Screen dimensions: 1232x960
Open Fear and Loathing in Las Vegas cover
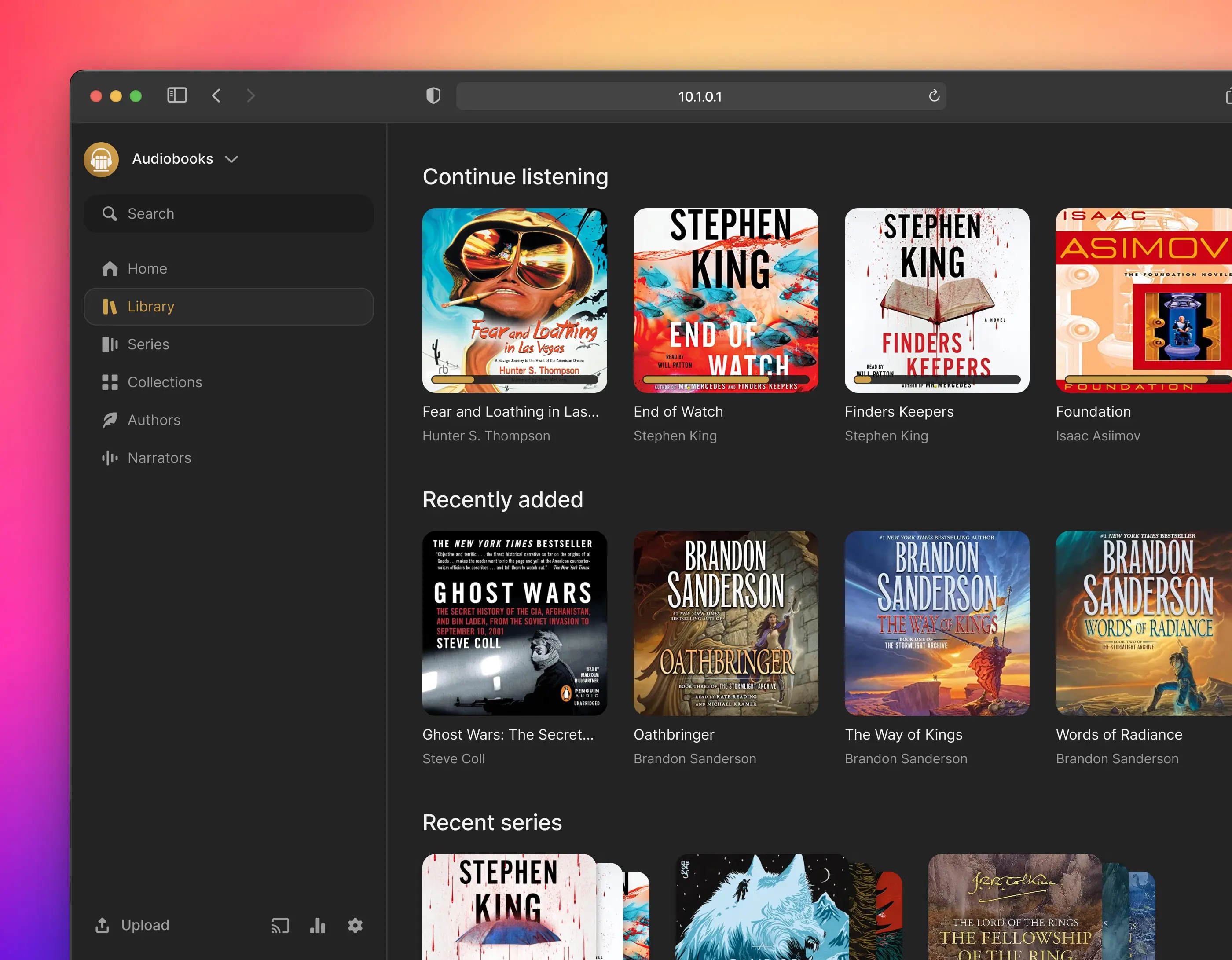[x=514, y=300]
